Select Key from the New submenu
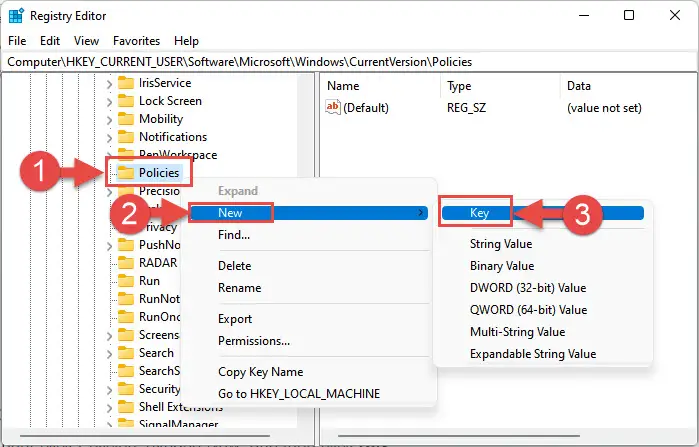699x447 pixels. (543, 213)
